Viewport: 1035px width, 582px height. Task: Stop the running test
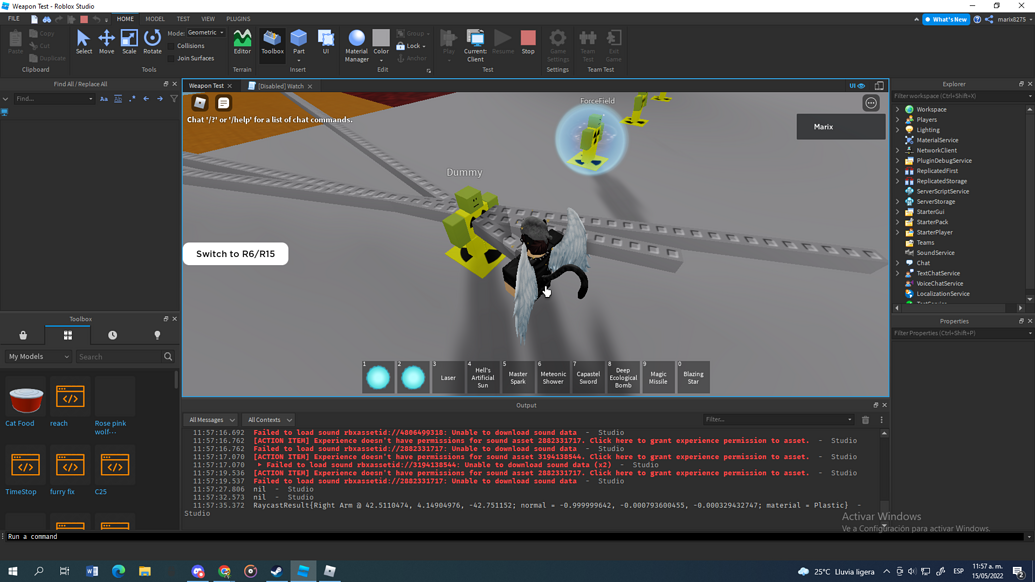click(528, 42)
